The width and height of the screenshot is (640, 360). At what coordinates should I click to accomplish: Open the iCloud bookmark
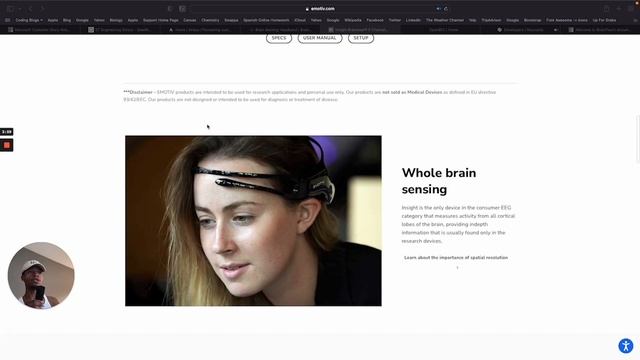coord(300,20)
